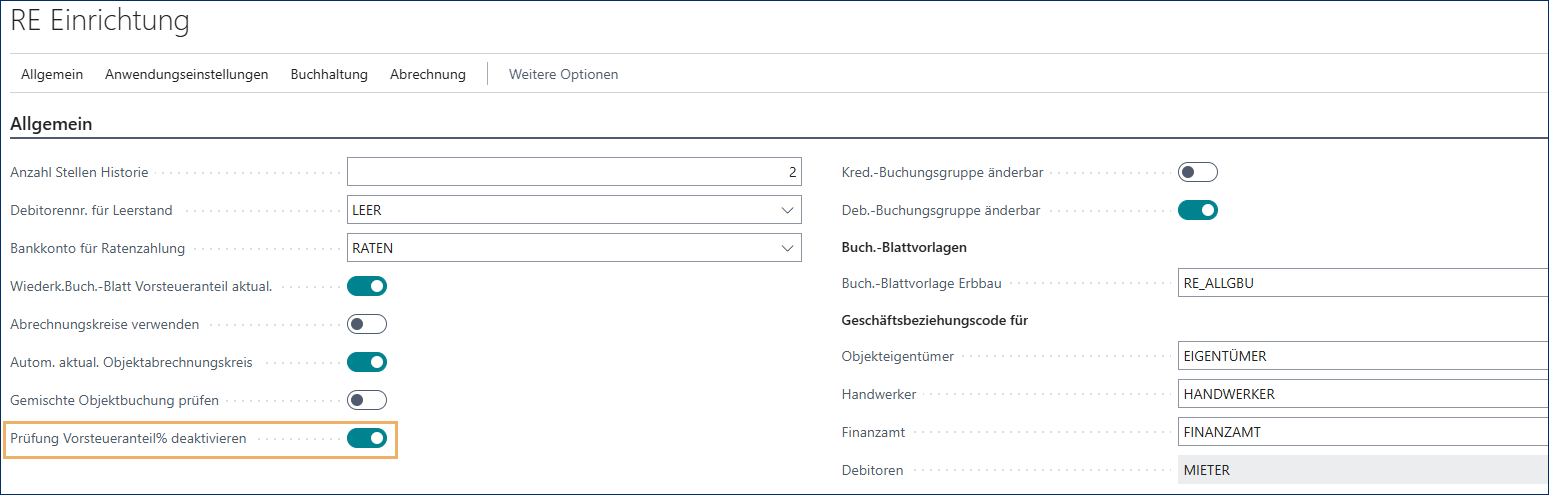Click the Anzahl Stellen Historie field
The image size is (1549, 495).
click(x=573, y=172)
